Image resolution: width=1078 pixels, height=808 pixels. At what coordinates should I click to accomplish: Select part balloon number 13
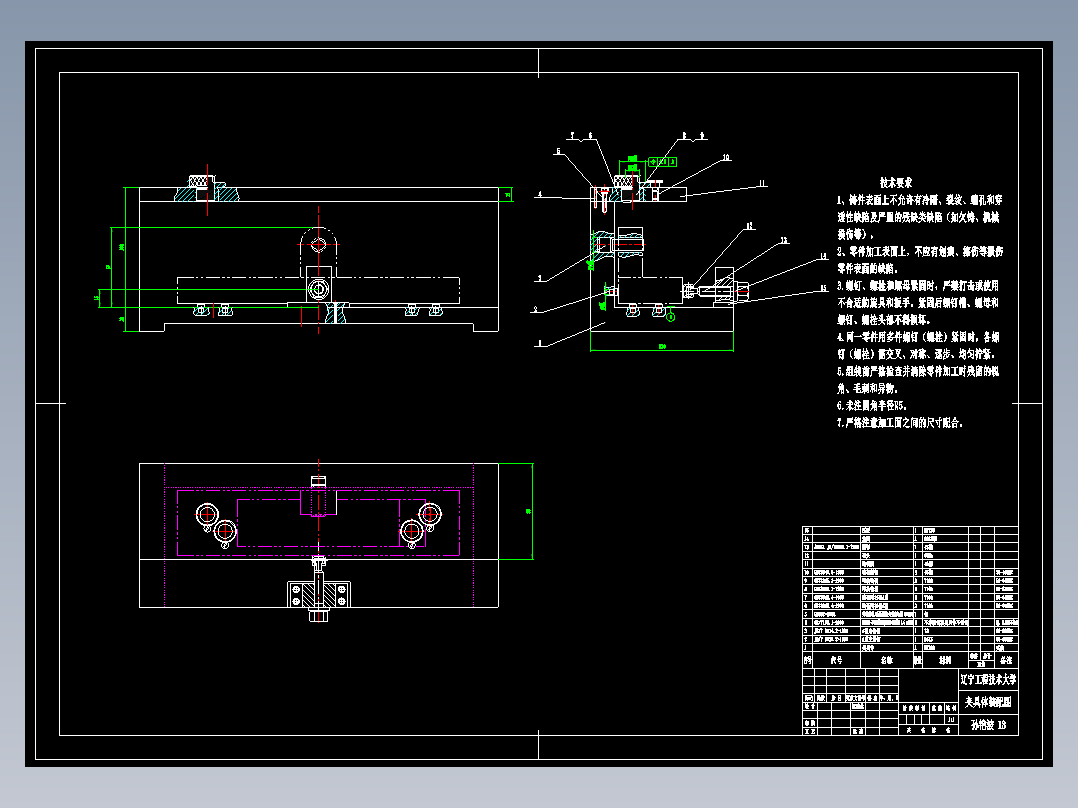click(x=784, y=241)
